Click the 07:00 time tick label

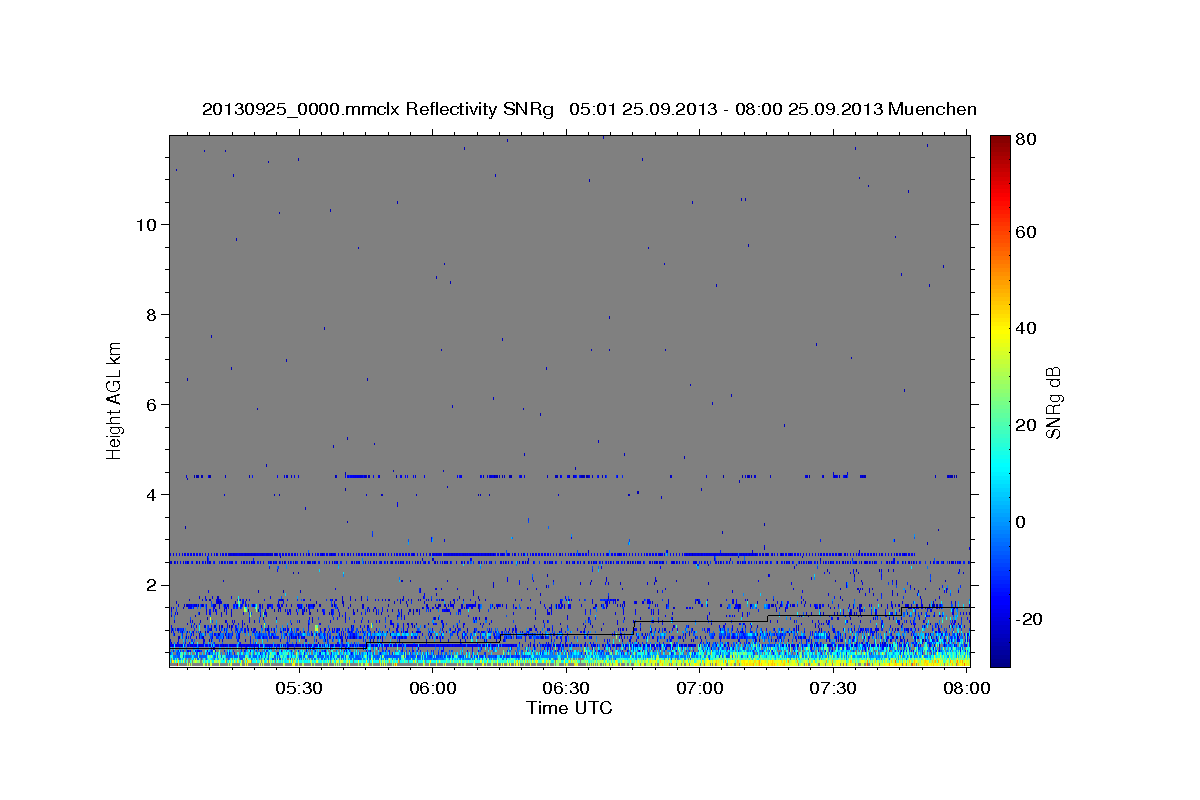click(x=699, y=689)
